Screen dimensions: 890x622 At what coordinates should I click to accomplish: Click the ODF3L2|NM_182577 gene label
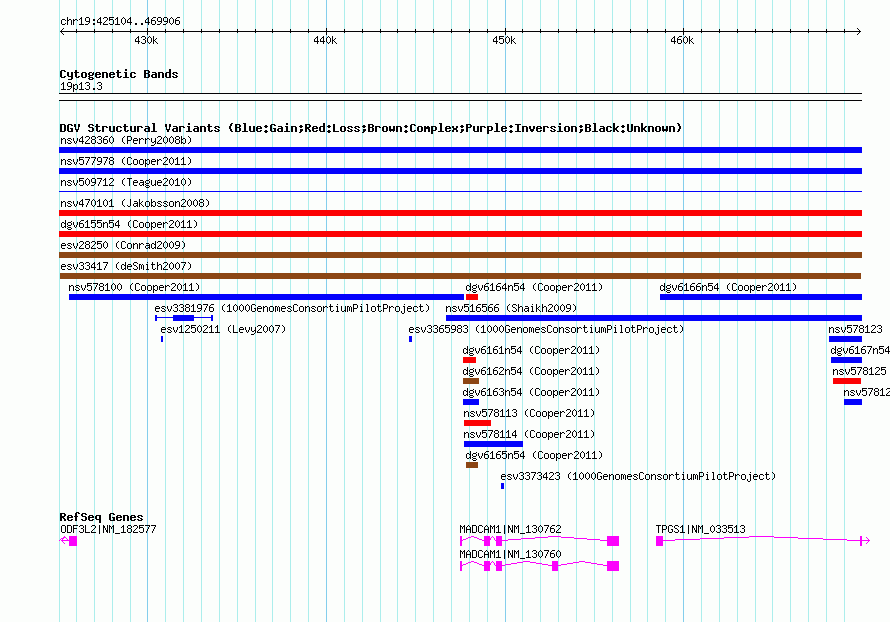(x=108, y=529)
